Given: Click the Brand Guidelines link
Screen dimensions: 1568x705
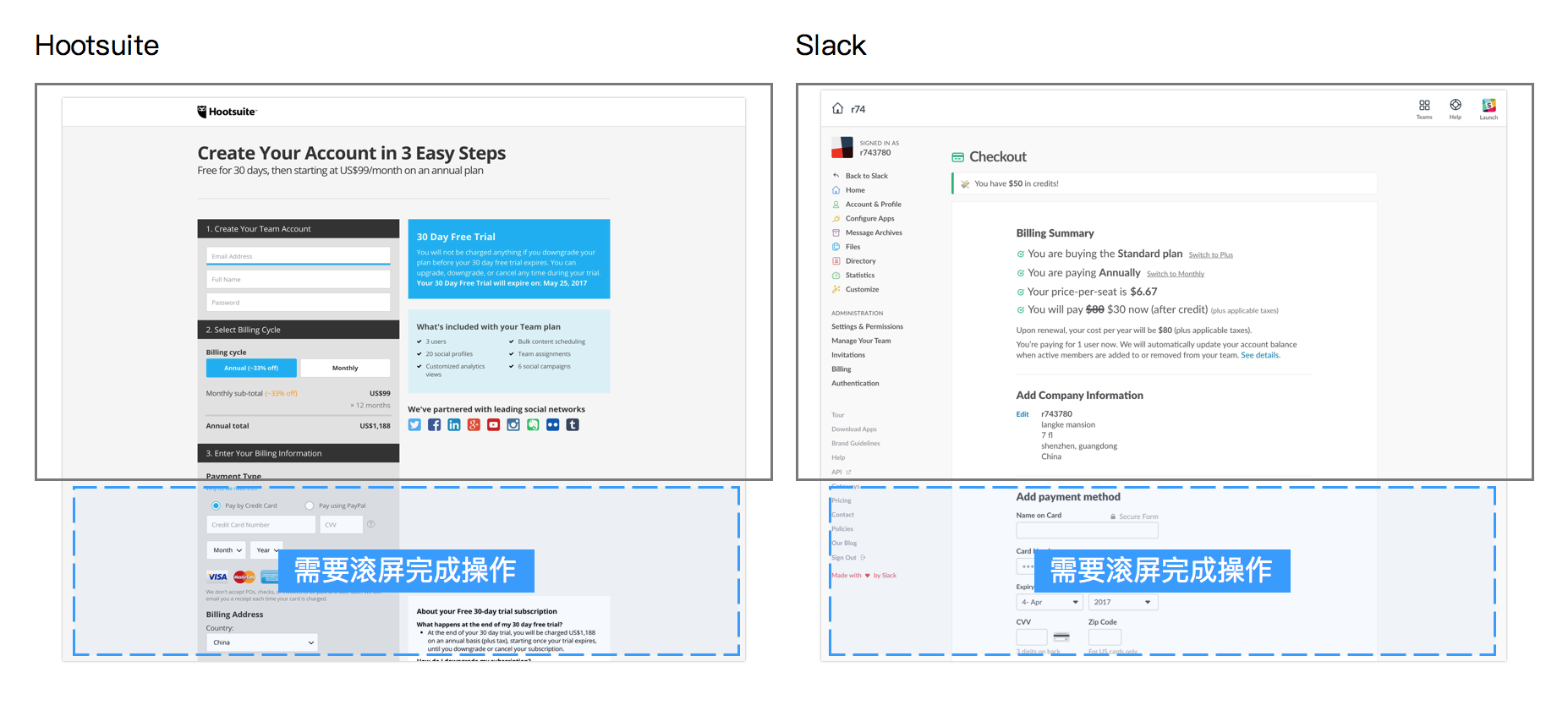Looking at the screenshot, I should click(856, 443).
